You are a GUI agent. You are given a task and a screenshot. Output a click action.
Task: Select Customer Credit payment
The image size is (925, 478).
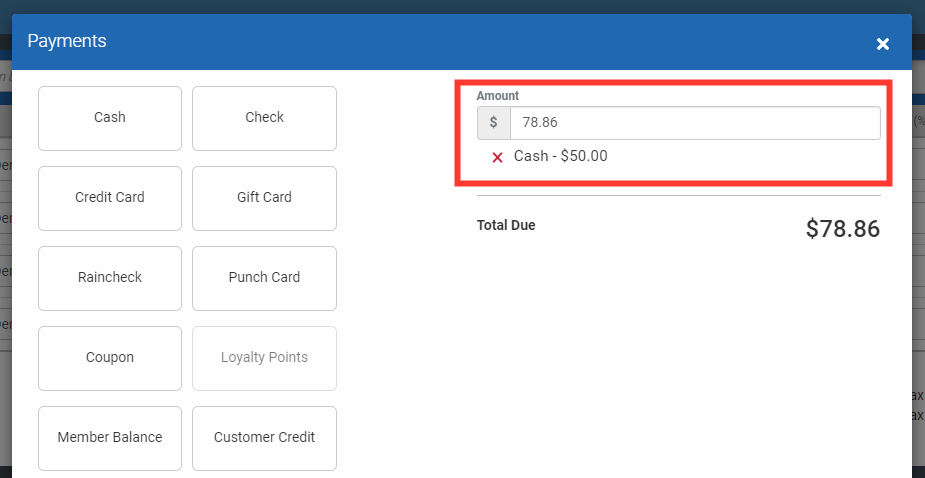pyautogui.click(x=264, y=438)
